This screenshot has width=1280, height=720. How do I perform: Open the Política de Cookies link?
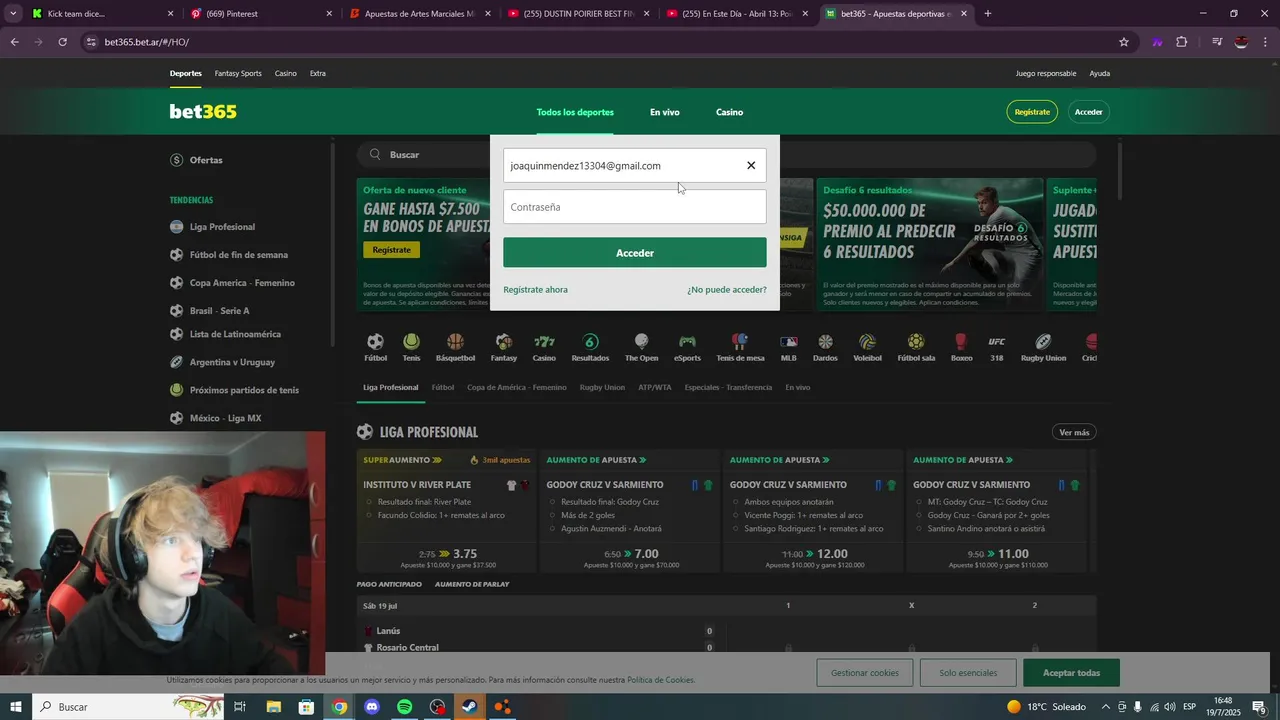point(660,680)
